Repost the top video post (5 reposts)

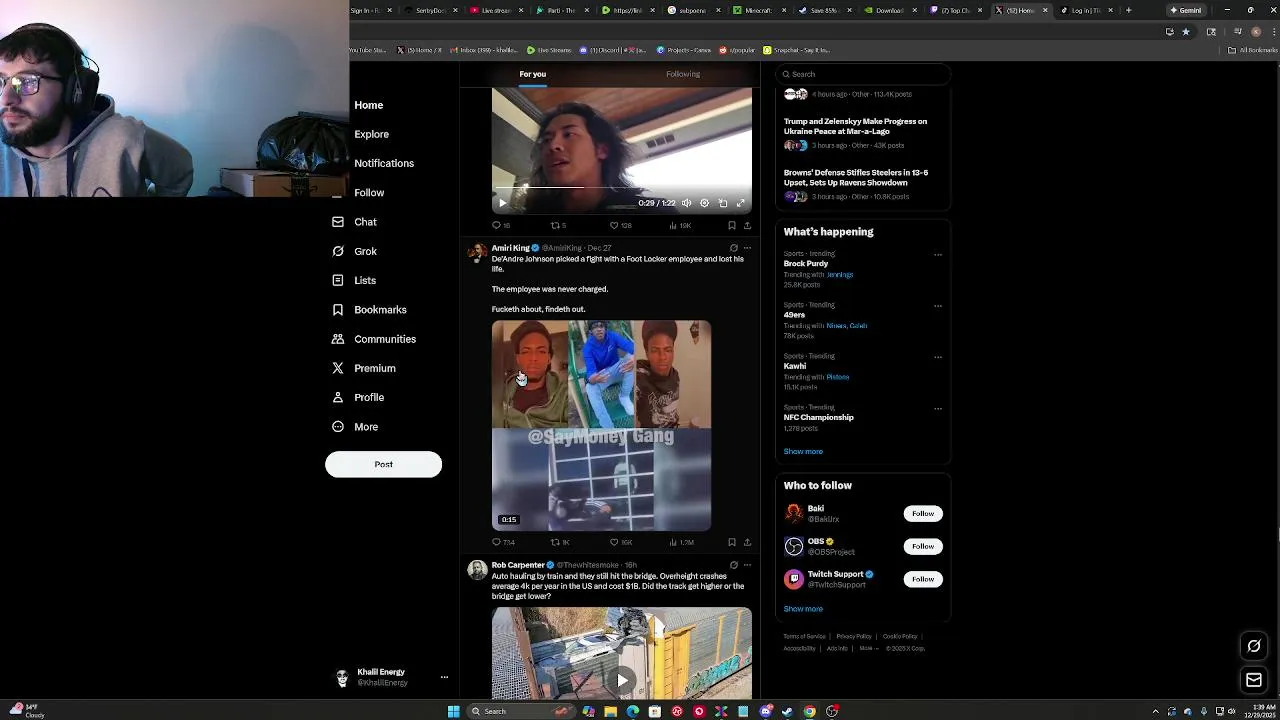559,225
